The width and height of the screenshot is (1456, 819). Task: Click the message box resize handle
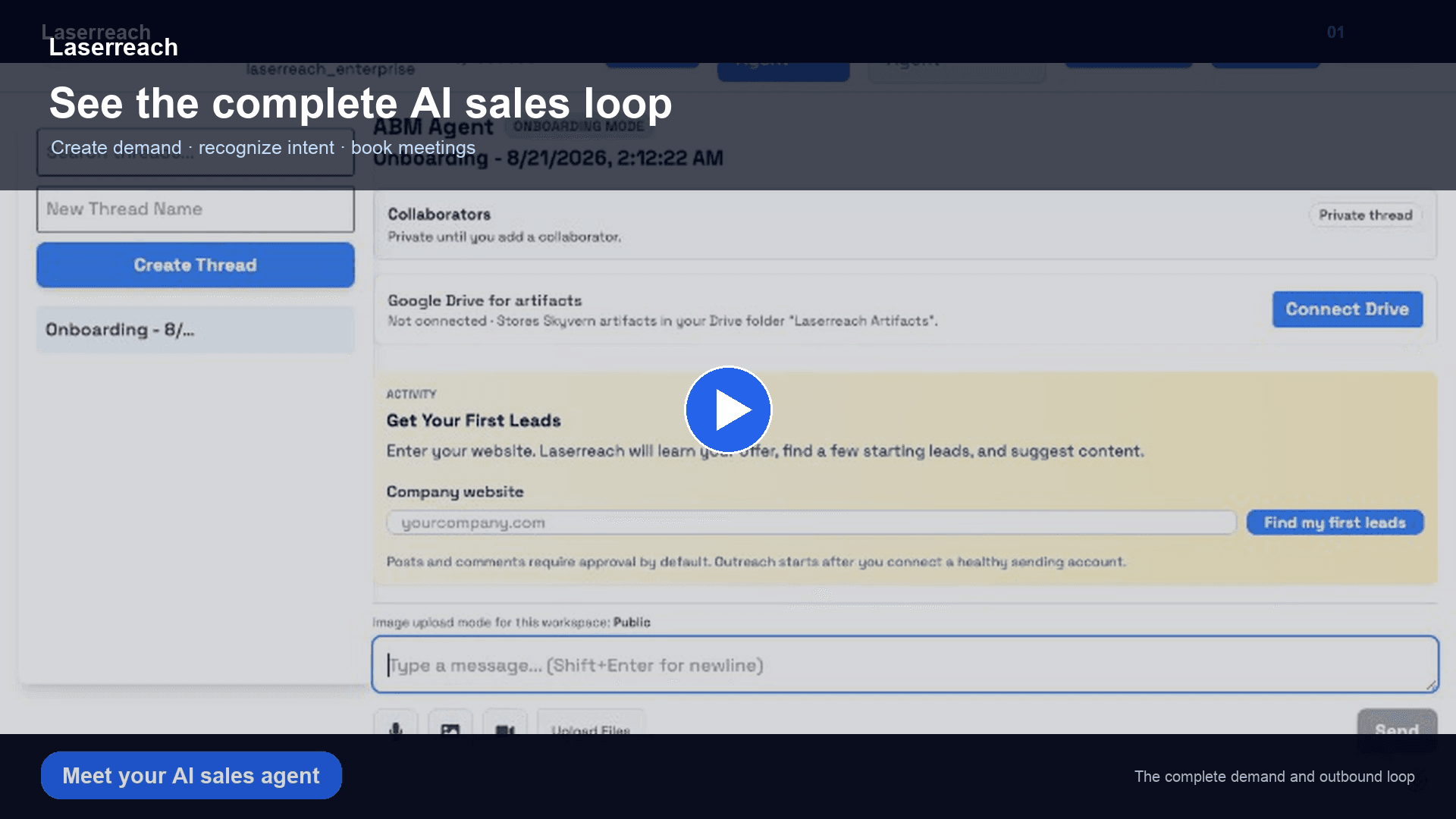[1431, 686]
